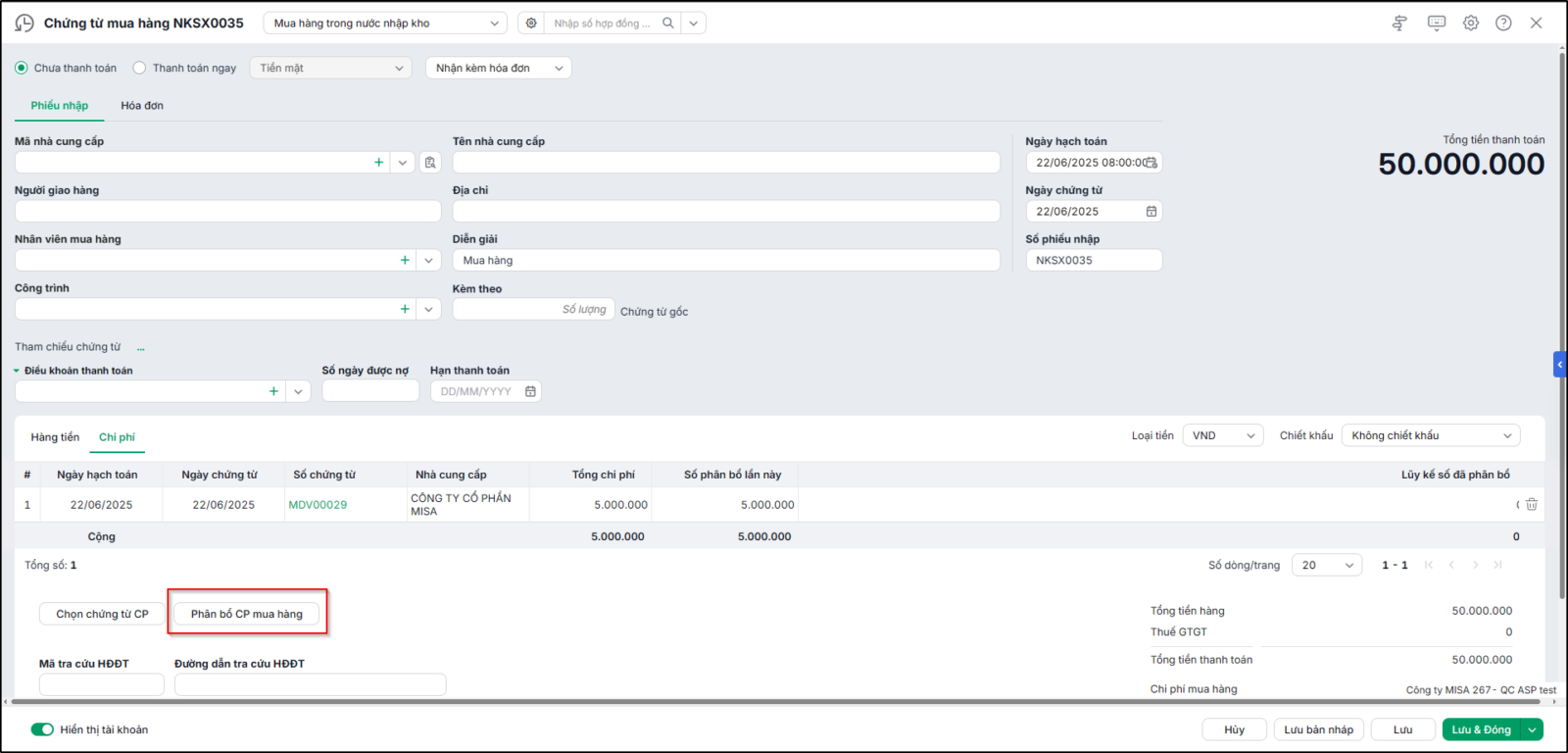Collapse Điều khoản thanh toán section triangle
Image resolution: width=1568 pixels, height=753 pixels.
click(x=17, y=371)
